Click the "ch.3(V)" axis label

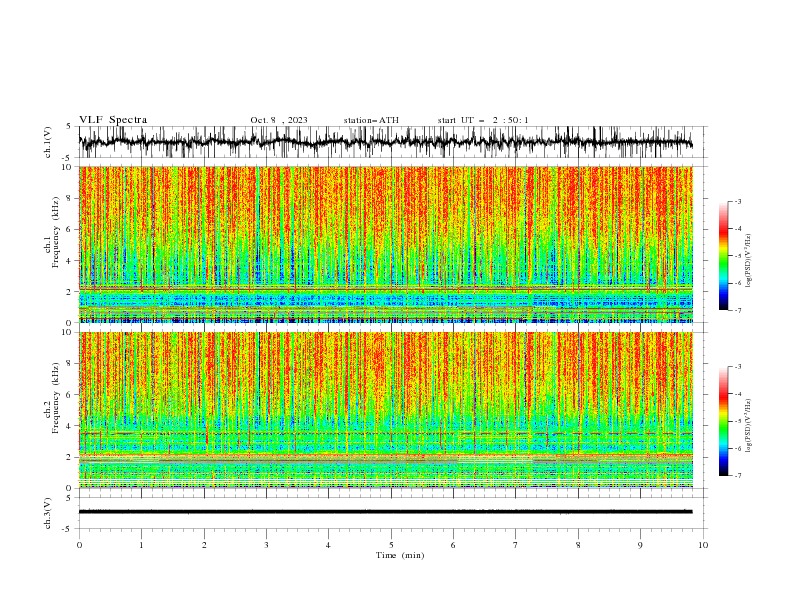[x=48, y=513]
